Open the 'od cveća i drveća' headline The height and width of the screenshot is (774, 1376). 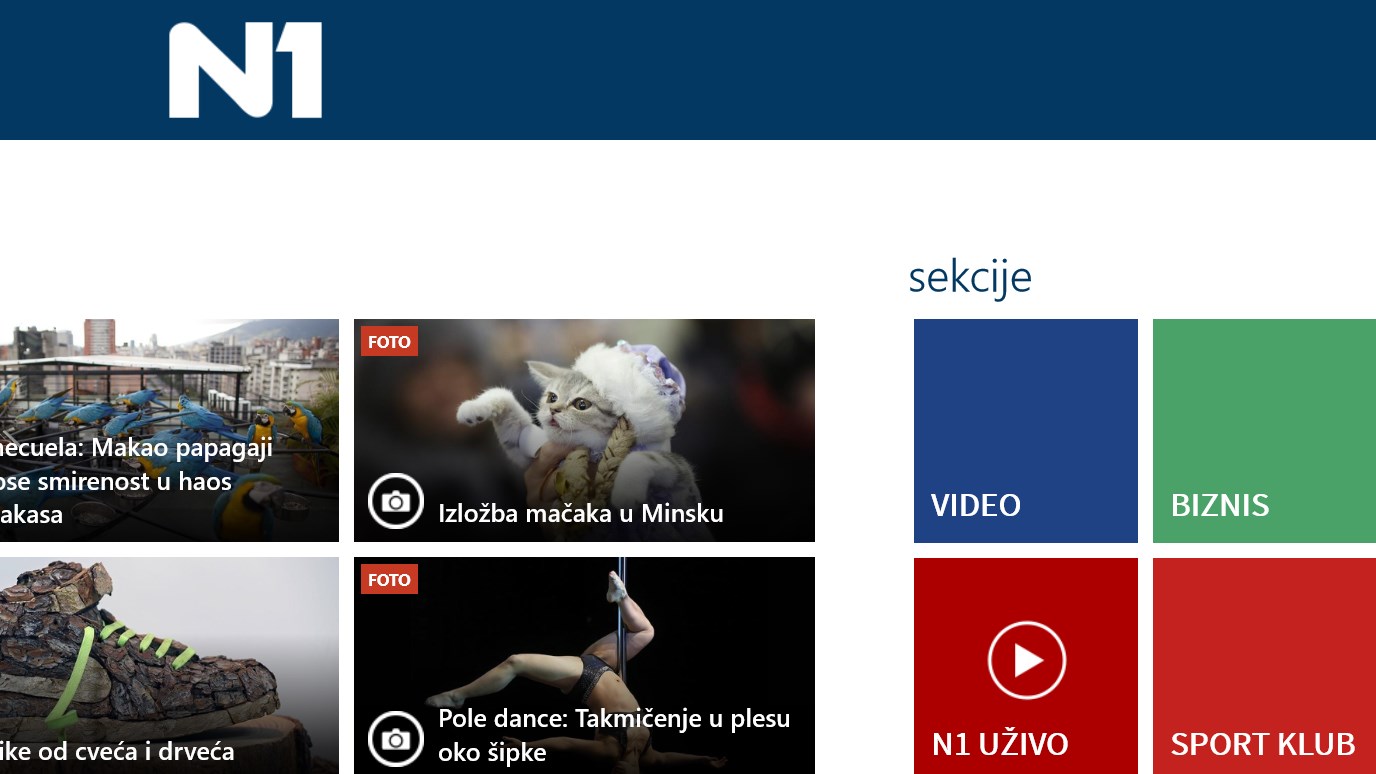(x=117, y=751)
